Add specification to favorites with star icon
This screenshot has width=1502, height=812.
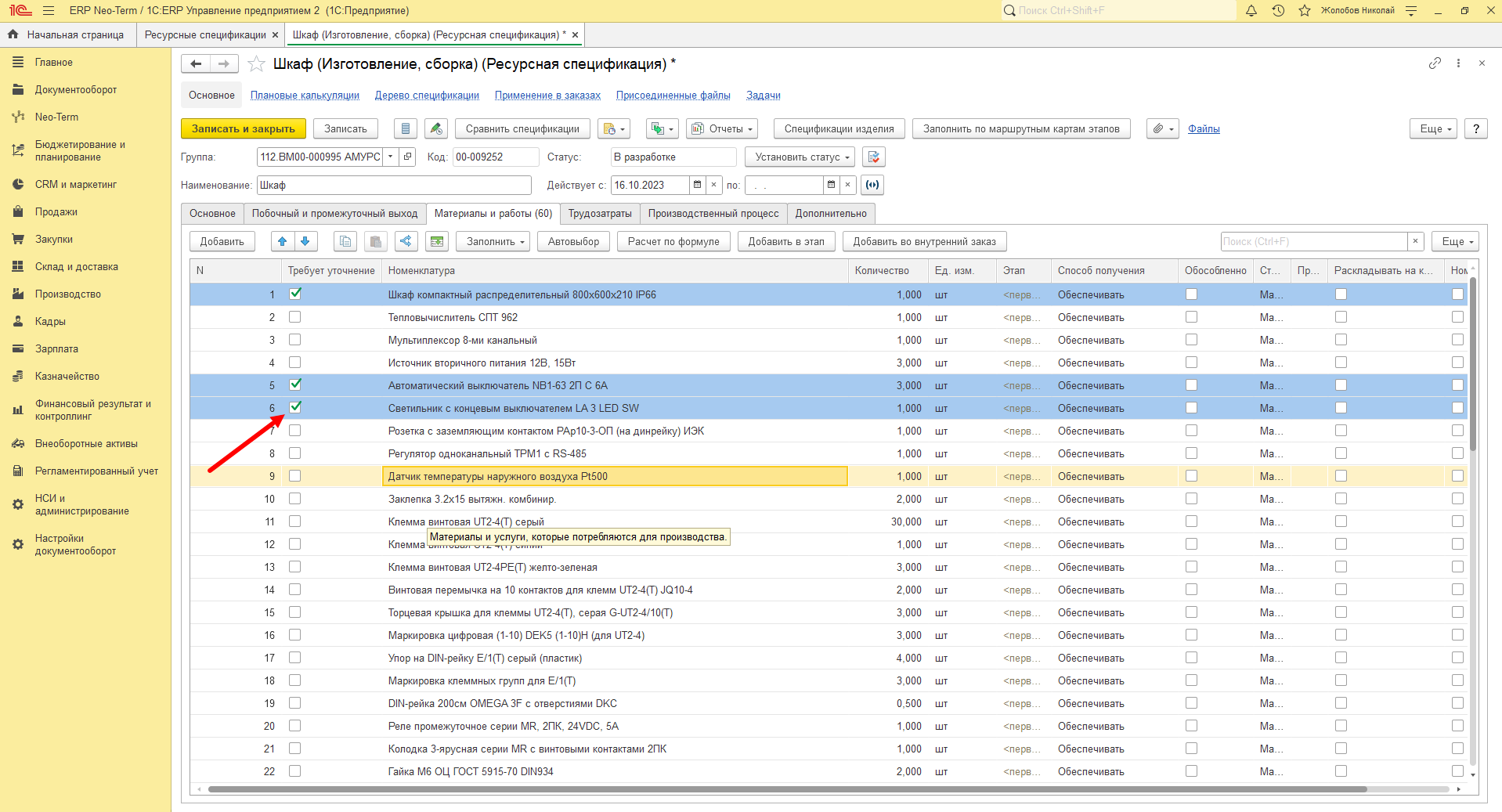[256, 64]
